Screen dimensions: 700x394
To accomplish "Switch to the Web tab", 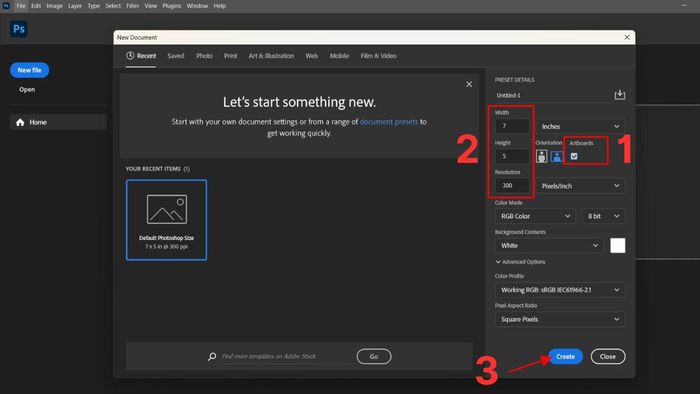I will [312, 56].
